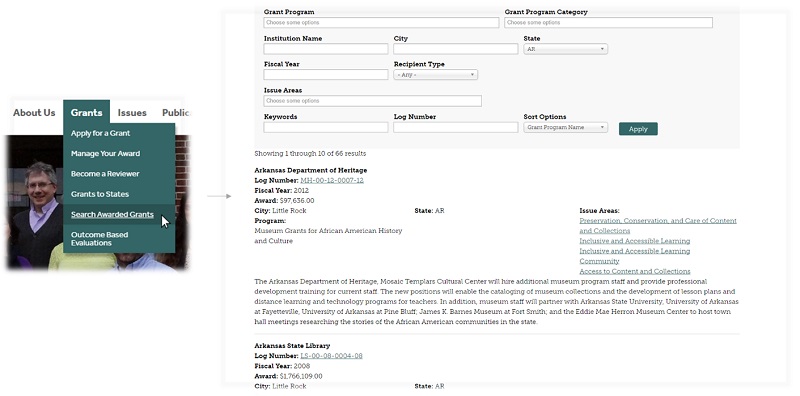
Task: Open the Issues menu item
Action: tap(132, 113)
